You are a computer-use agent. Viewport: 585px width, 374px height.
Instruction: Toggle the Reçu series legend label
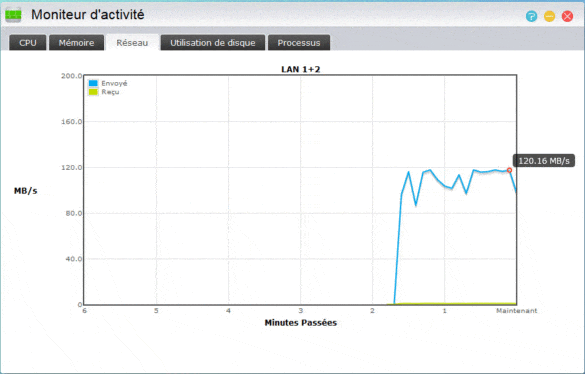tap(110, 92)
